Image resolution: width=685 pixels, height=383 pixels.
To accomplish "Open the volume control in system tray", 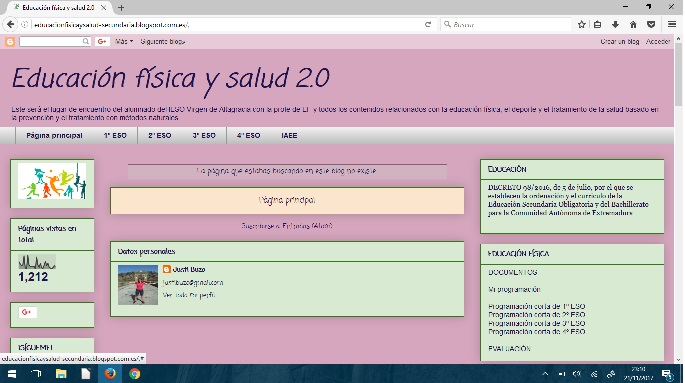I will [577, 374].
